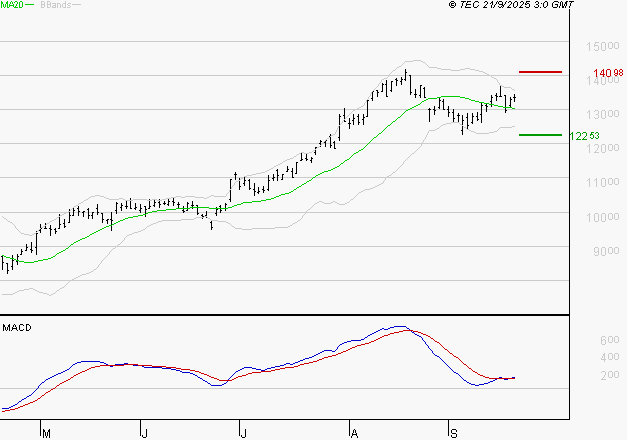This screenshot has width=627, height=440.
Task: Click the 10000 price axis label
Action: [x=603, y=218]
